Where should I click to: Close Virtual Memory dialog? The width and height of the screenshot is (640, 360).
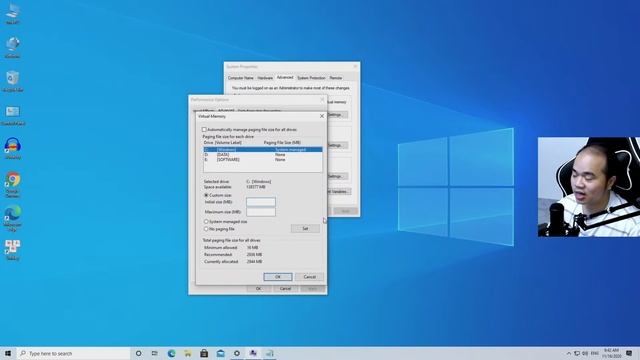(x=322, y=116)
